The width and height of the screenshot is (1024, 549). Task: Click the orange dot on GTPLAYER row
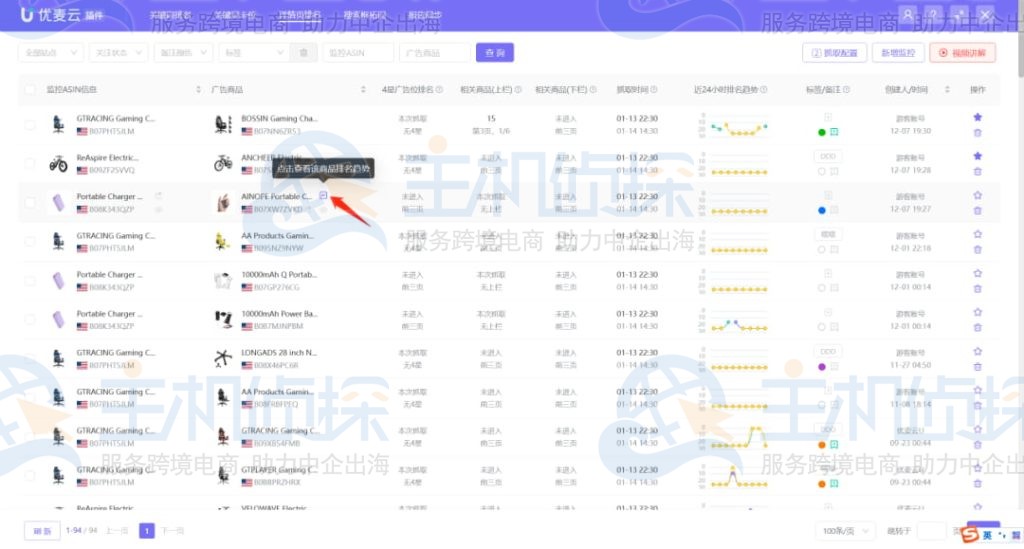point(822,484)
